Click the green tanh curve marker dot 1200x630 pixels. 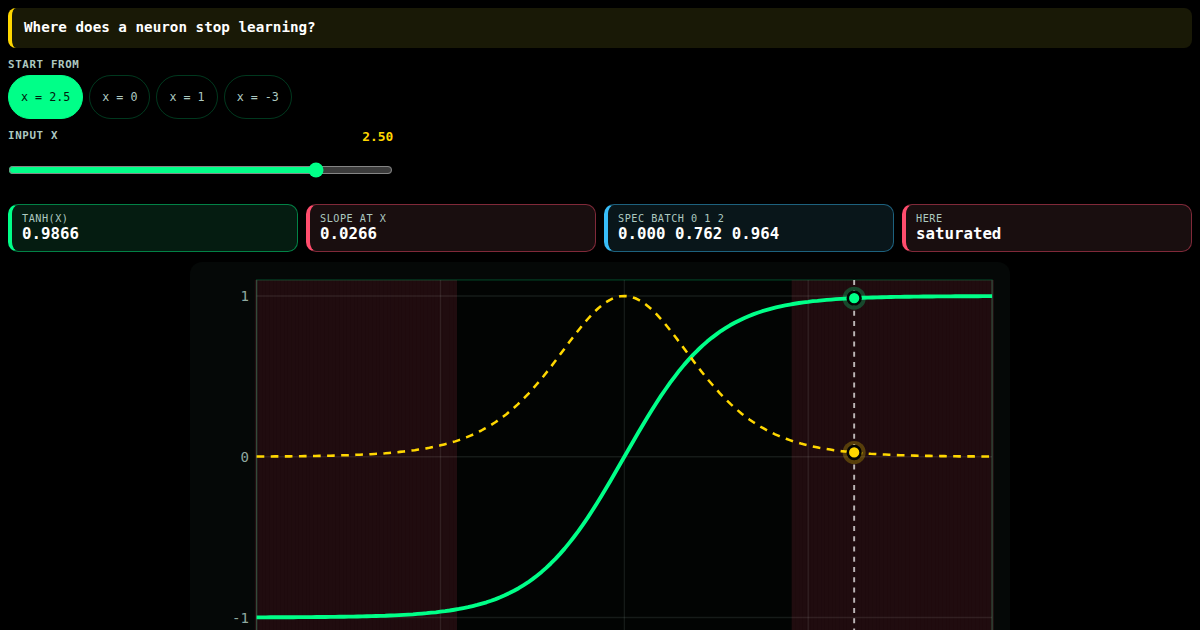pos(854,298)
